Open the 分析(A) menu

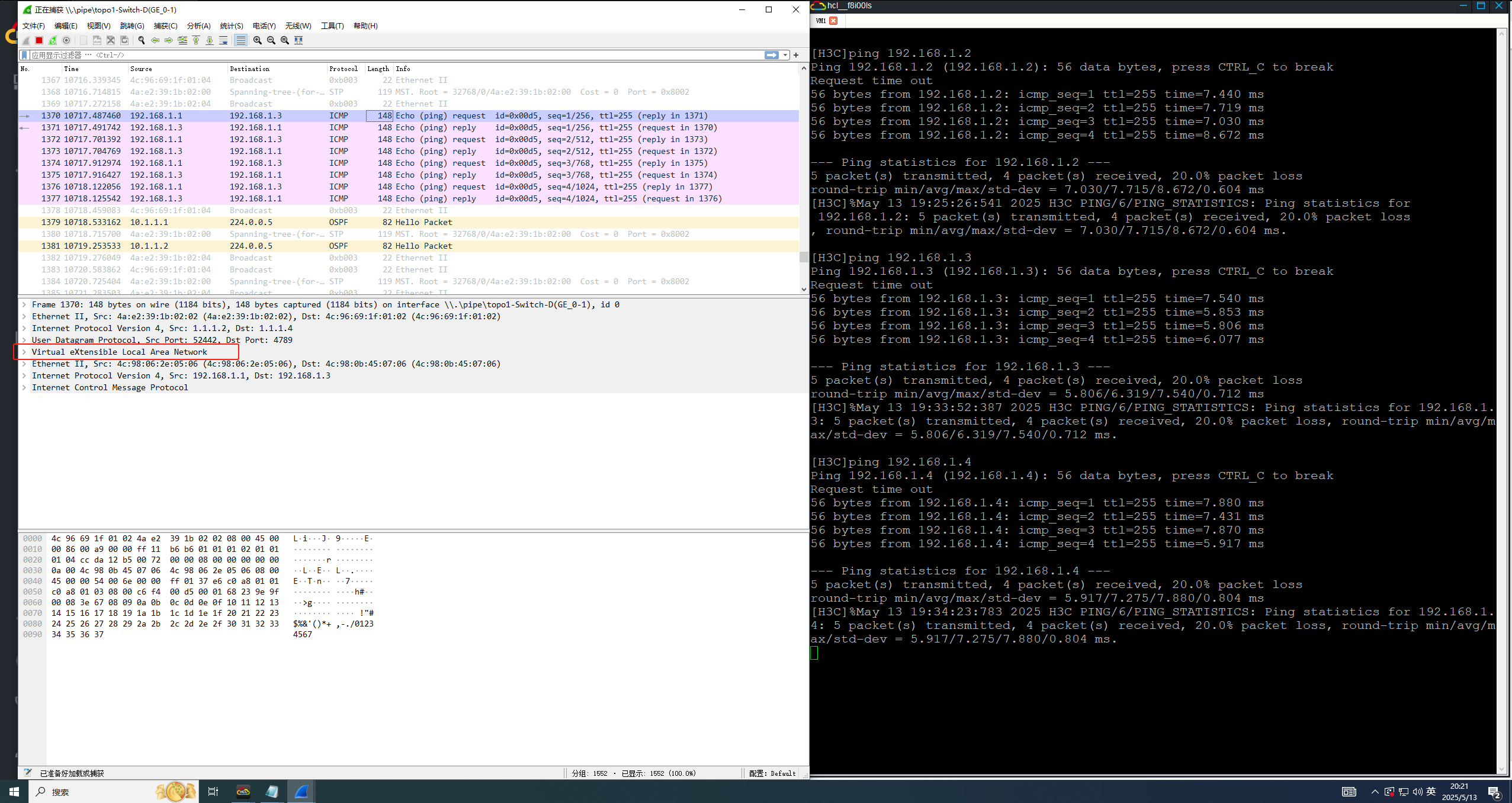(198, 25)
